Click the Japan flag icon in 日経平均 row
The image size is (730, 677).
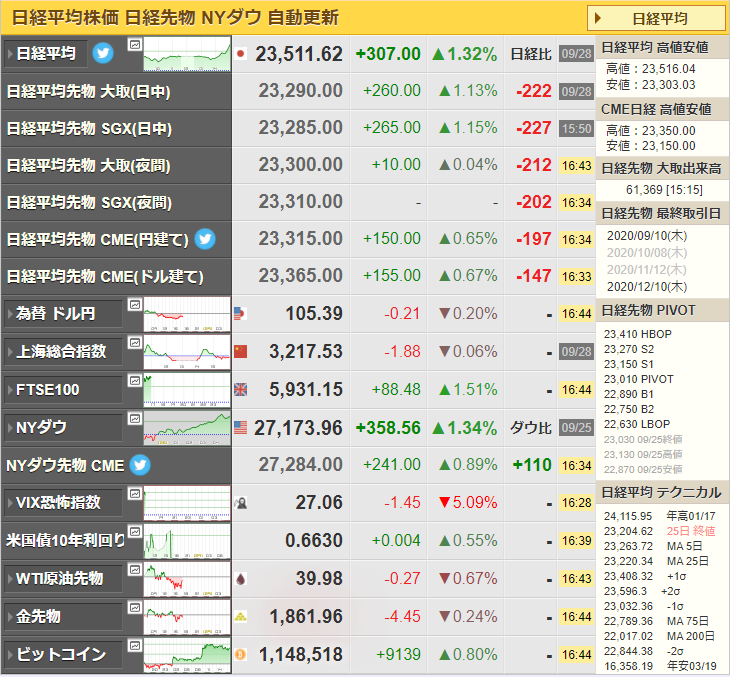coord(240,54)
